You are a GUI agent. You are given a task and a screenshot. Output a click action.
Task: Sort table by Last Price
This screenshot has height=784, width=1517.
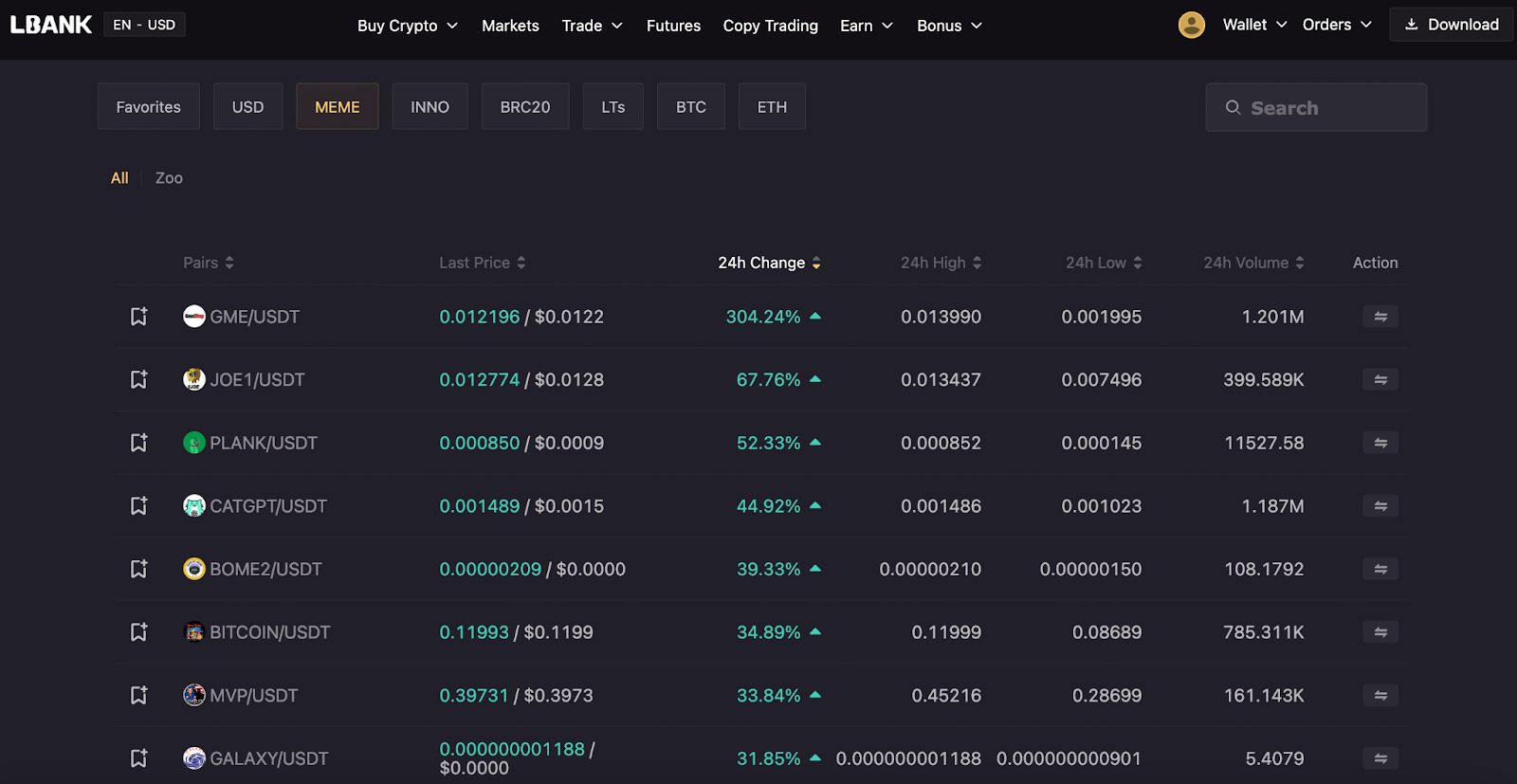coord(483,263)
